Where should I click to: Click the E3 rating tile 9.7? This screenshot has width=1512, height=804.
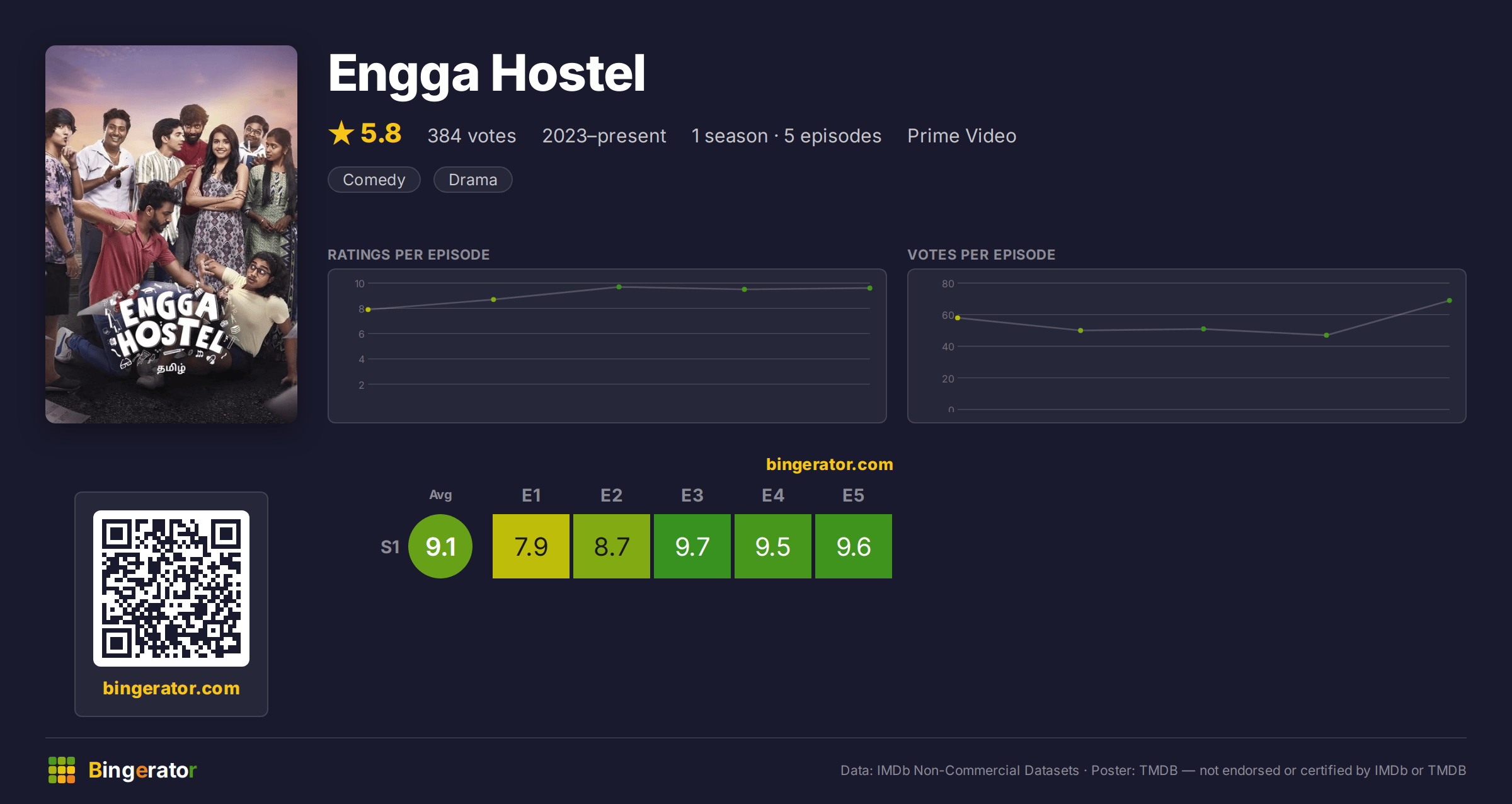point(692,546)
